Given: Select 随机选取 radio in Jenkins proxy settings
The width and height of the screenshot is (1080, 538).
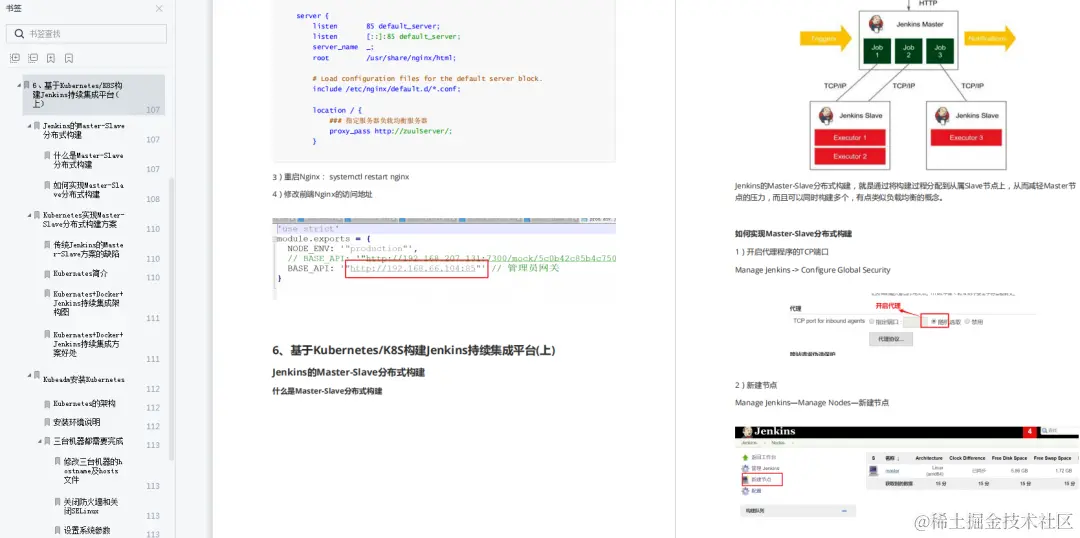Looking at the screenshot, I should pyautogui.click(x=934, y=322).
